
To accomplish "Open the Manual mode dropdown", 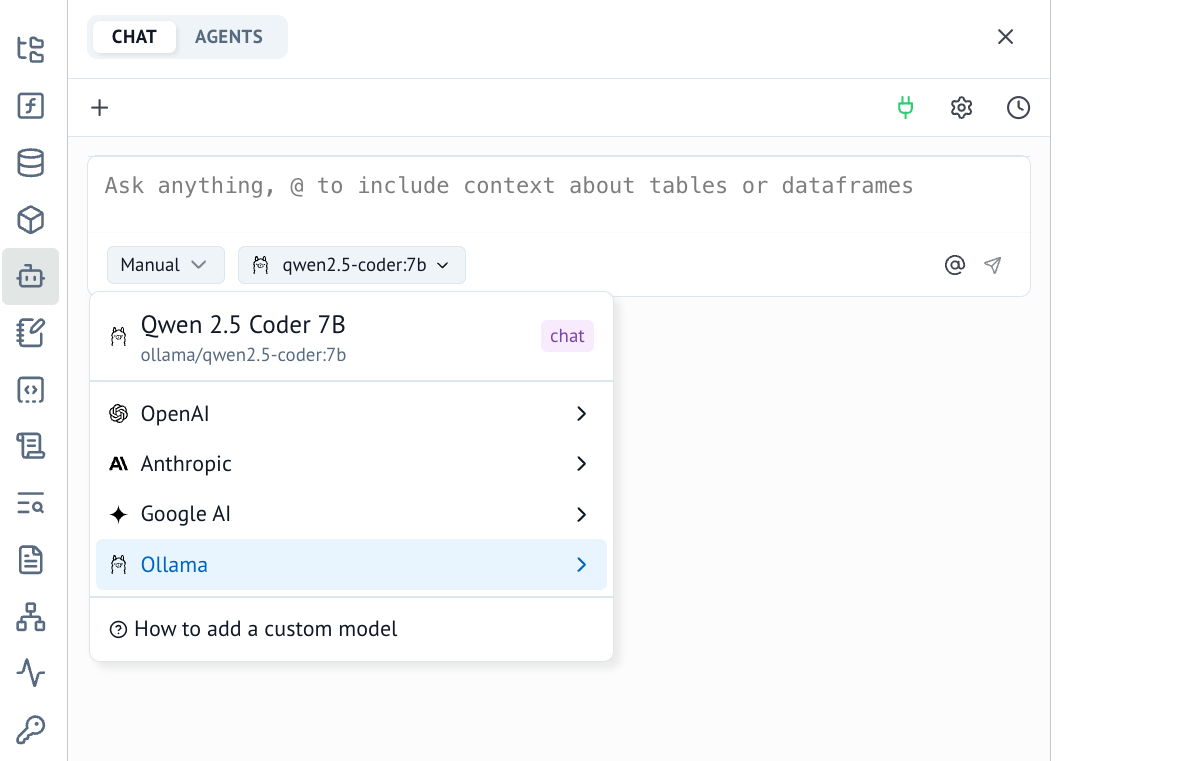I will coord(165,265).
